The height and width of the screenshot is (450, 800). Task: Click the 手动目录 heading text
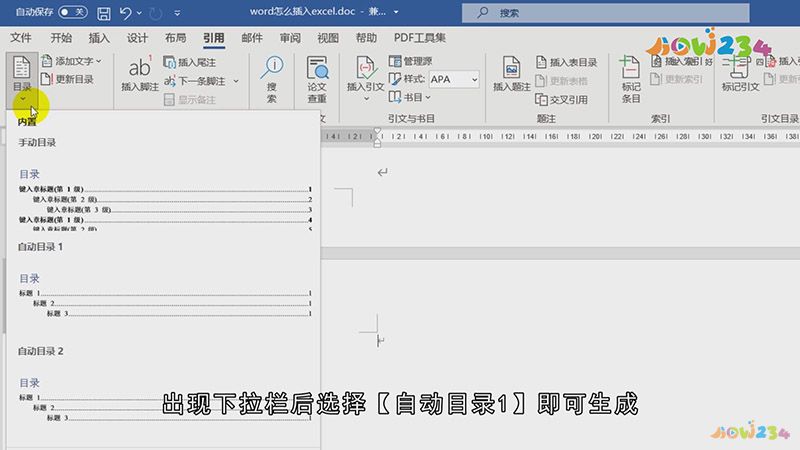click(x=37, y=142)
